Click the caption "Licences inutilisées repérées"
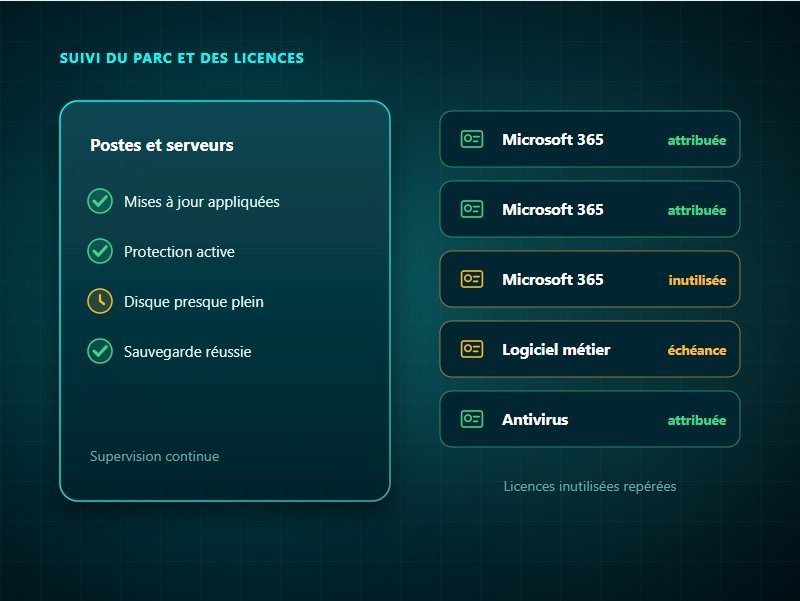This screenshot has width=800, height=601. tap(590, 487)
